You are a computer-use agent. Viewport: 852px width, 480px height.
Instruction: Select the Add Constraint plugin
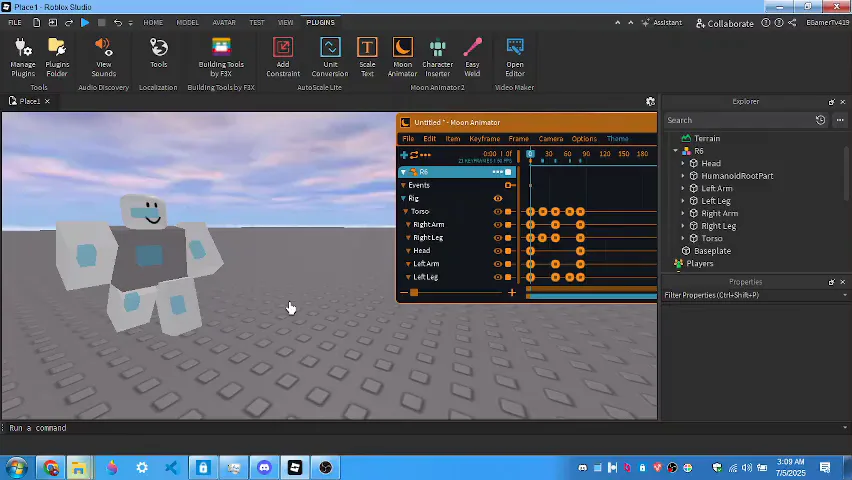click(283, 57)
